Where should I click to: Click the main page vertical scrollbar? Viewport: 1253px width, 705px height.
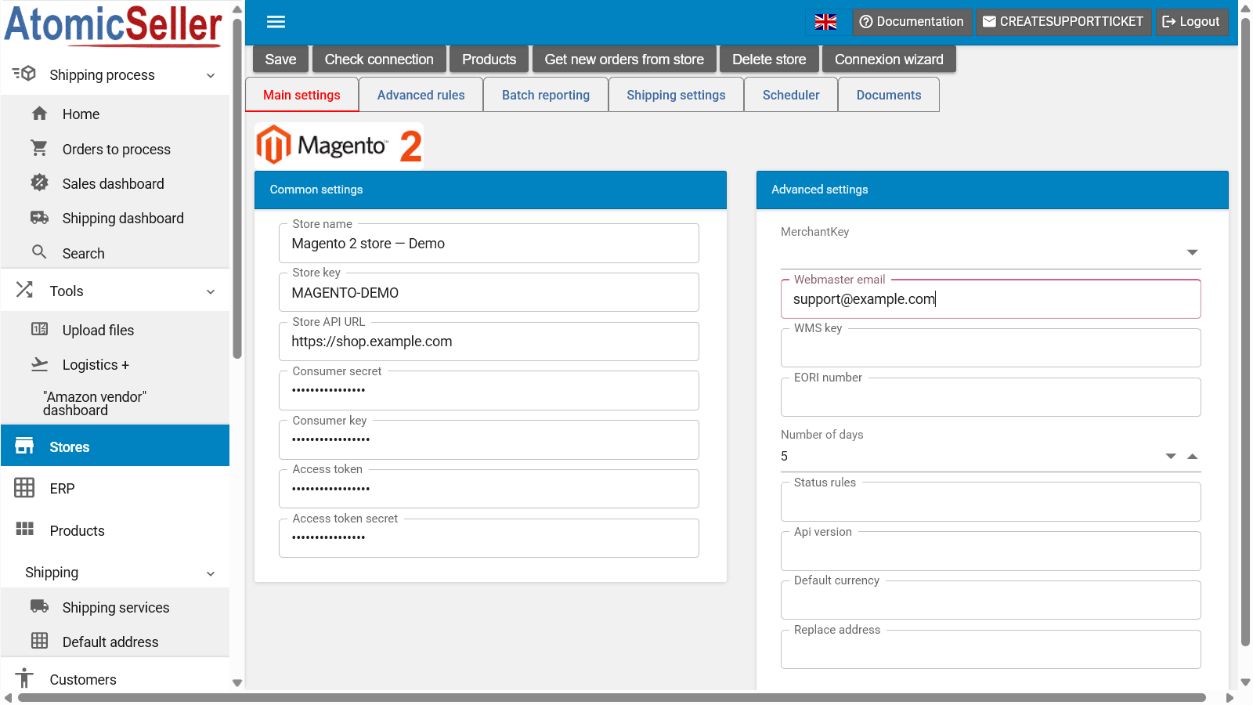click(1245, 330)
